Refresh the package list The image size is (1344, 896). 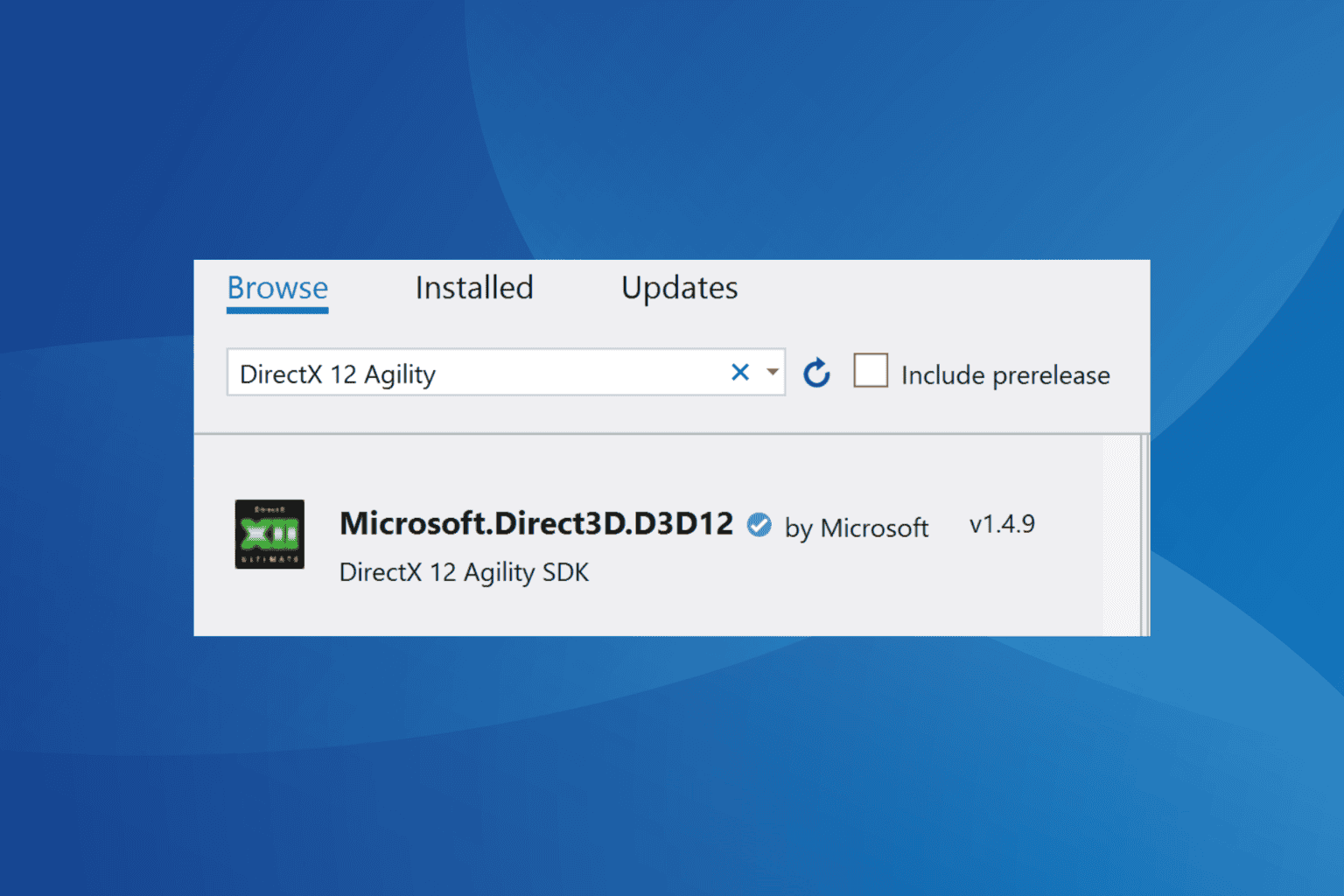(817, 373)
